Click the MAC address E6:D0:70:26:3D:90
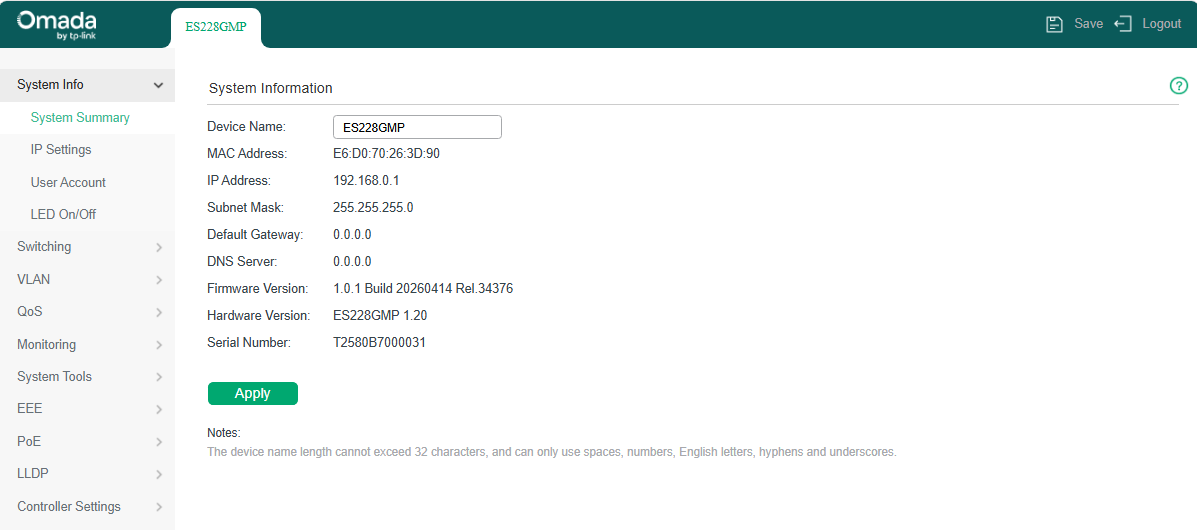1197x530 pixels. tap(386, 154)
